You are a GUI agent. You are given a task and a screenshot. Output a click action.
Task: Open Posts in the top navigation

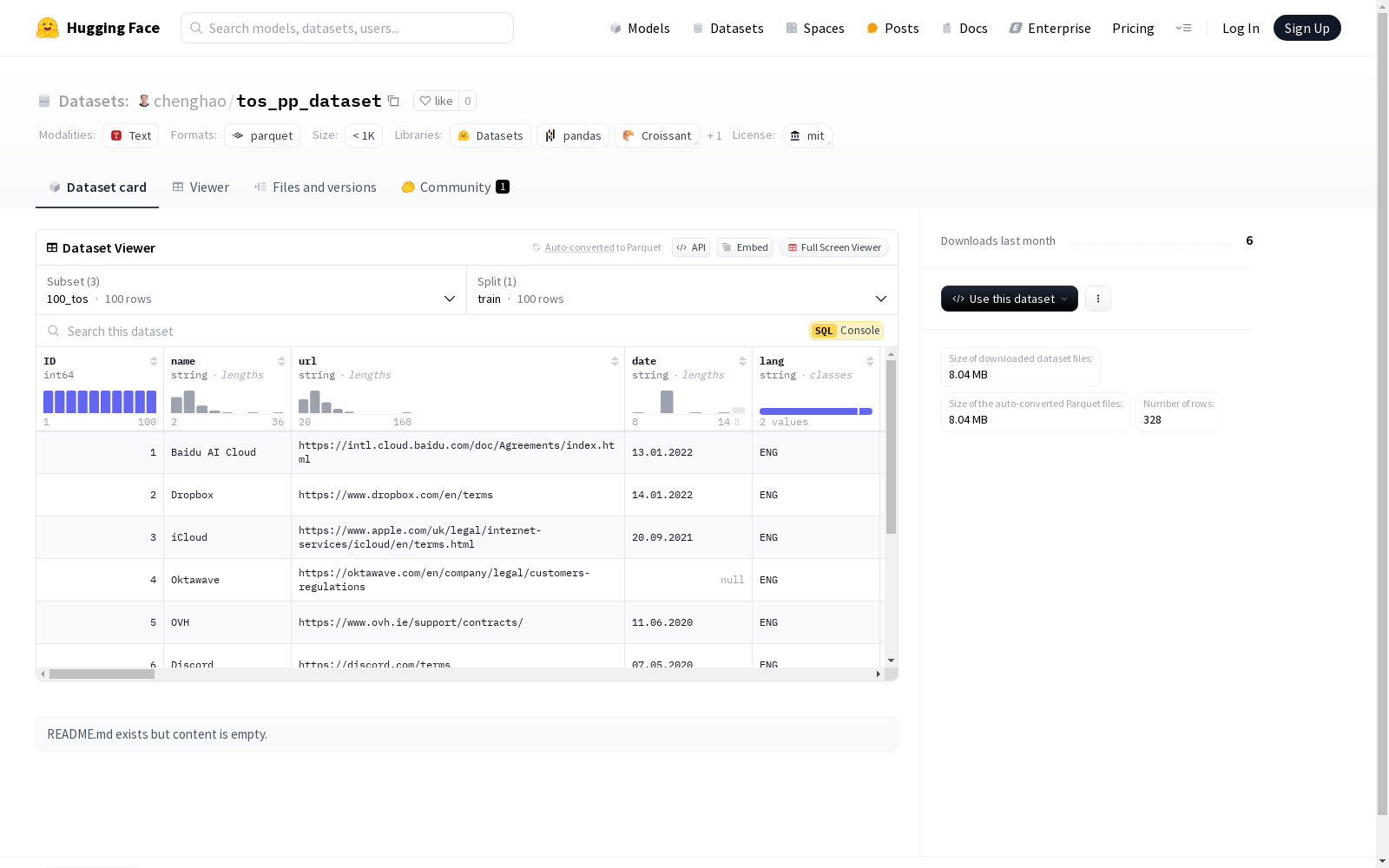[892, 28]
